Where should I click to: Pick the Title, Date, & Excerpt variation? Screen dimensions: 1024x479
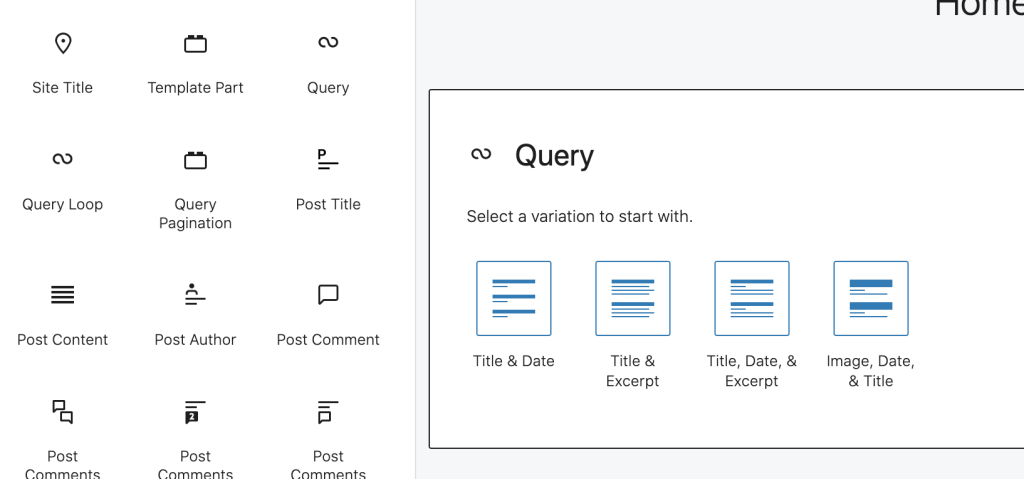pyautogui.click(x=751, y=298)
